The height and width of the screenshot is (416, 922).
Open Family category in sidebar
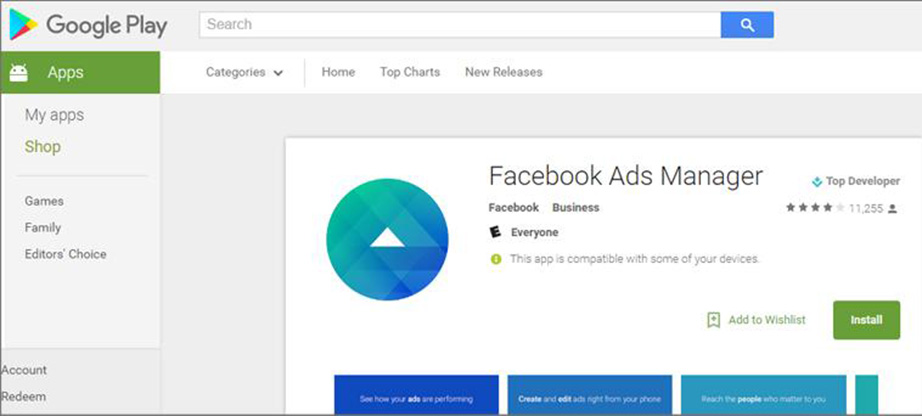pos(42,228)
